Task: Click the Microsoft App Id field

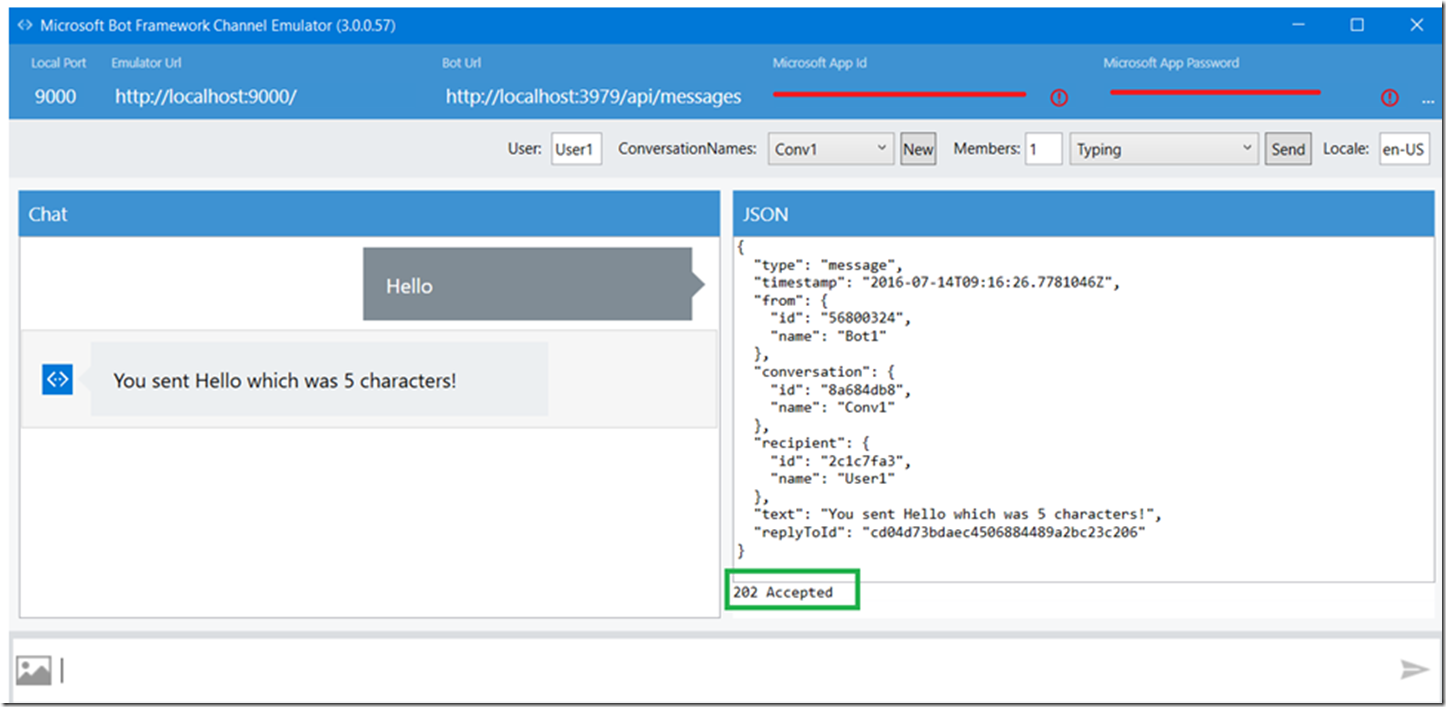Action: 899,94
